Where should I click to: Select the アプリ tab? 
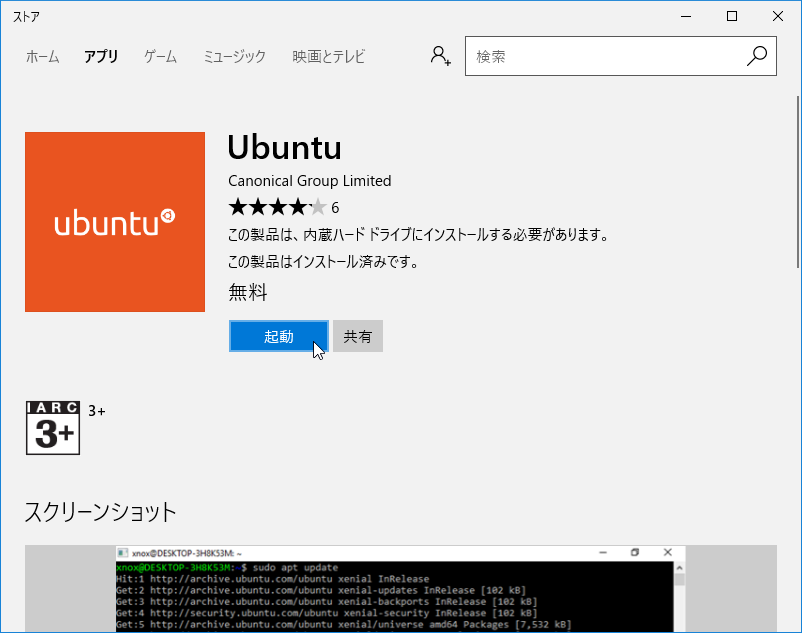click(x=101, y=56)
